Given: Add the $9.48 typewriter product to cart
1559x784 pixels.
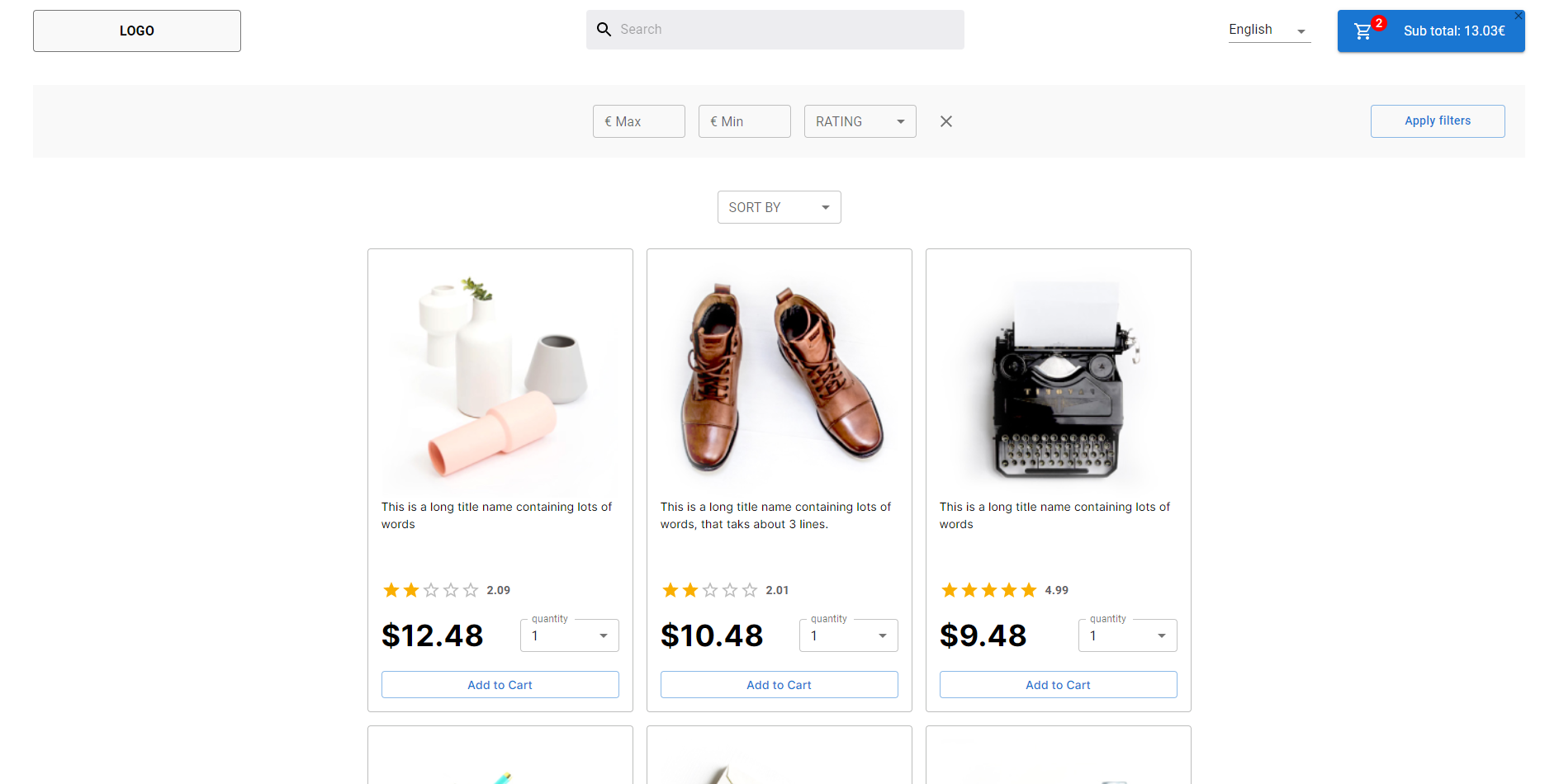Looking at the screenshot, I should point(1059,685).
